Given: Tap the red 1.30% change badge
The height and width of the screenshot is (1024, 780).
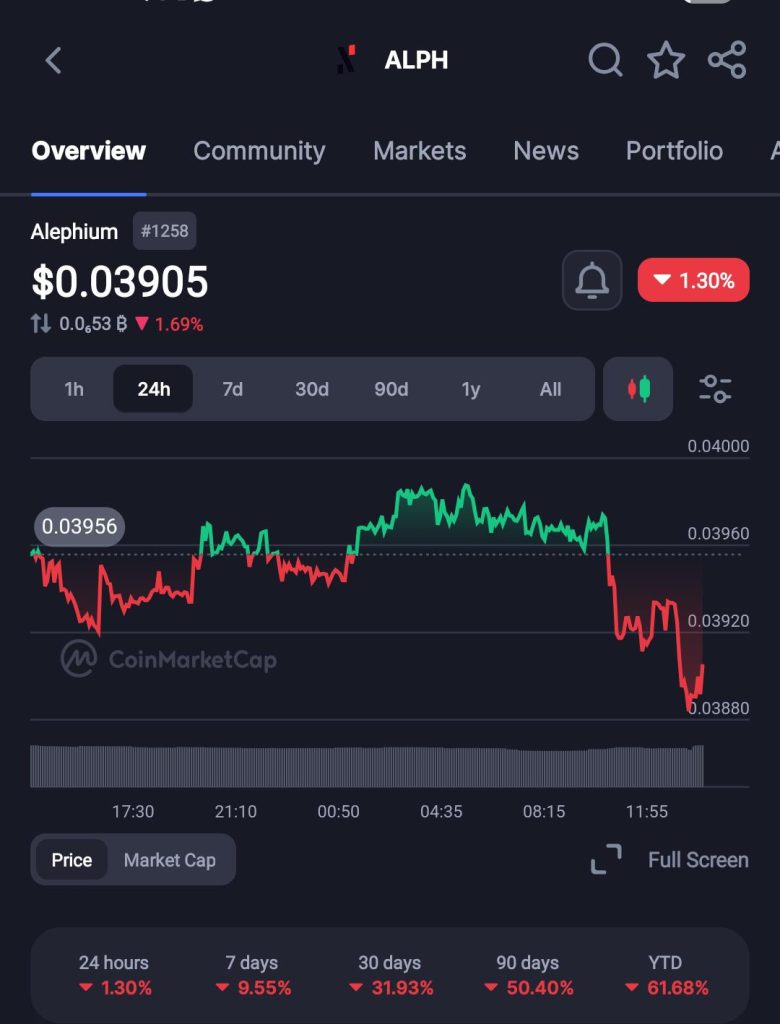Looking at the screenshot, I should [693, 280].
